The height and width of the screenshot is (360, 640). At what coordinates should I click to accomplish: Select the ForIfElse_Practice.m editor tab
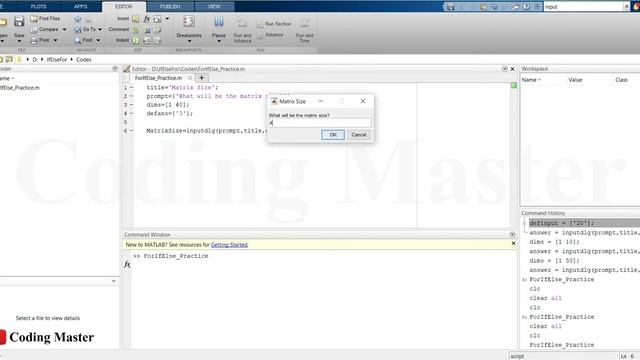click(x=158, y=78)
